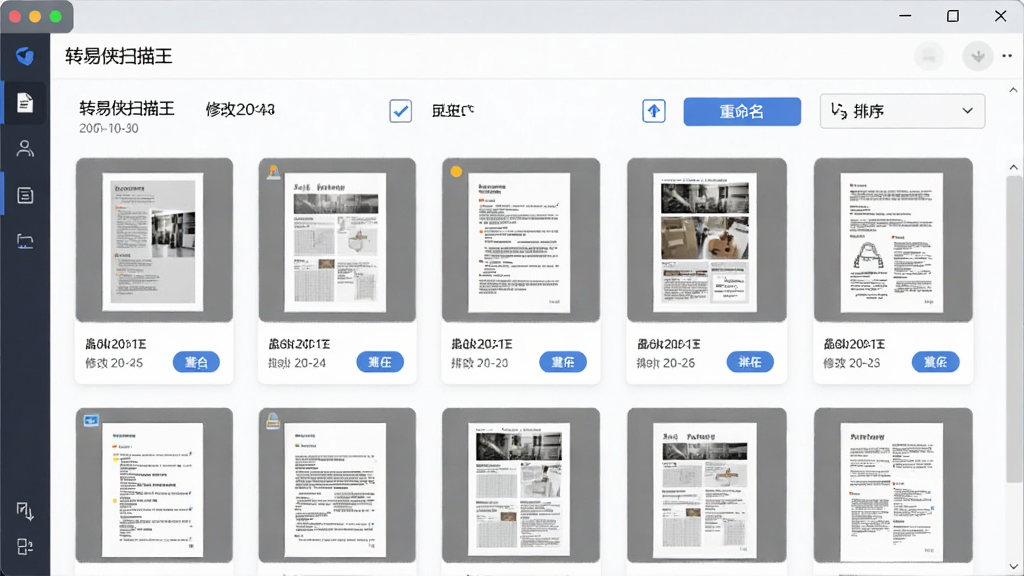Open the thumbnail of the 20-23 document
Viewport: 1024px width, 576px height.
893,240
